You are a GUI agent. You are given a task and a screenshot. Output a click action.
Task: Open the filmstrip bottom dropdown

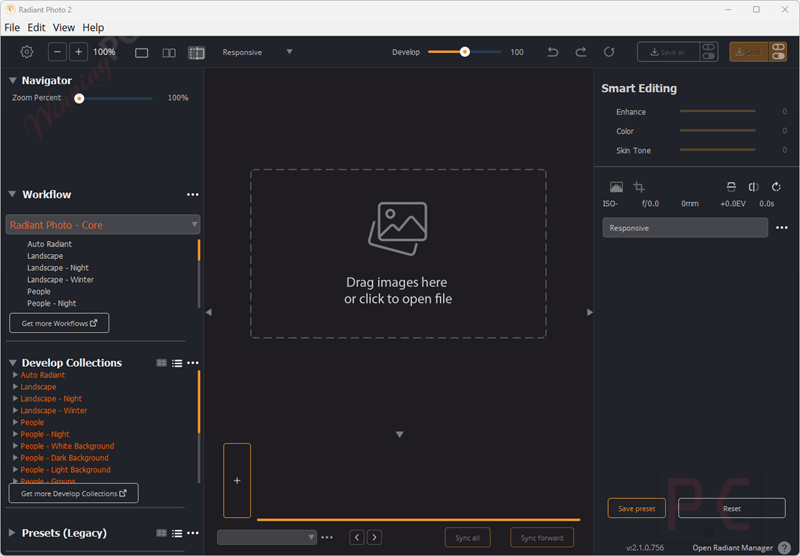[266, 537]
